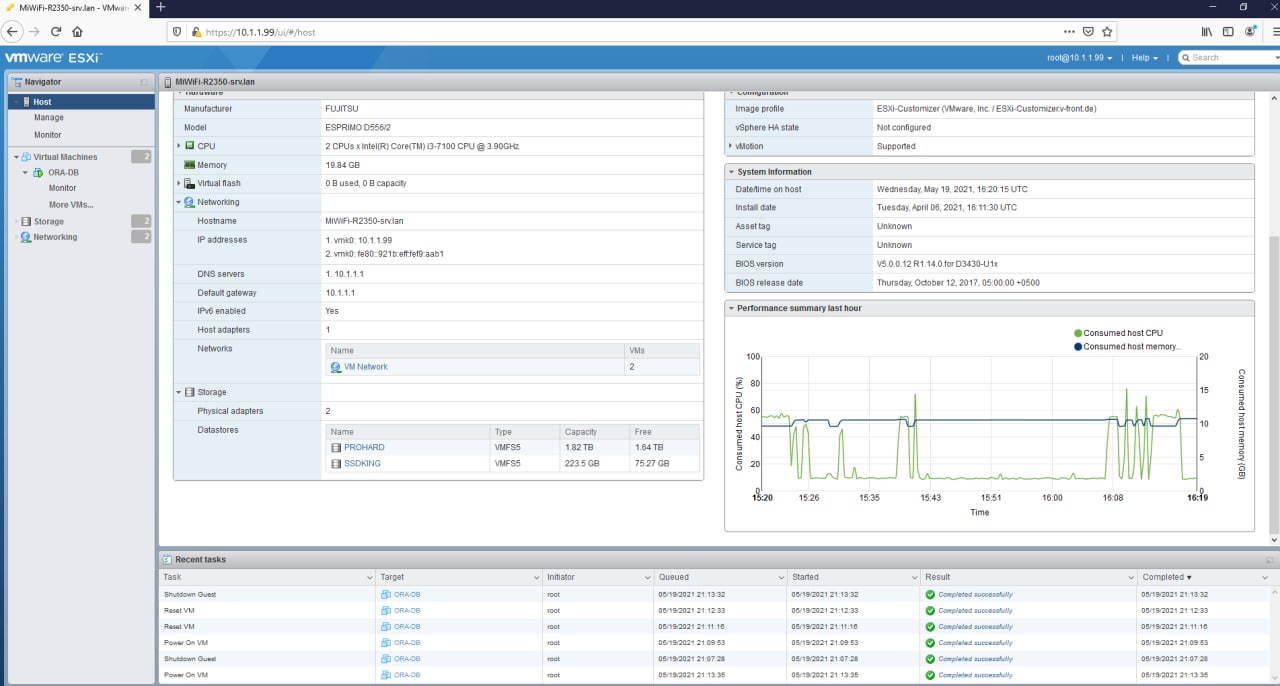Viewport: 1280px width, 686px height.
Task: Open the browser home page icon
Action: [x=77, y=32]
